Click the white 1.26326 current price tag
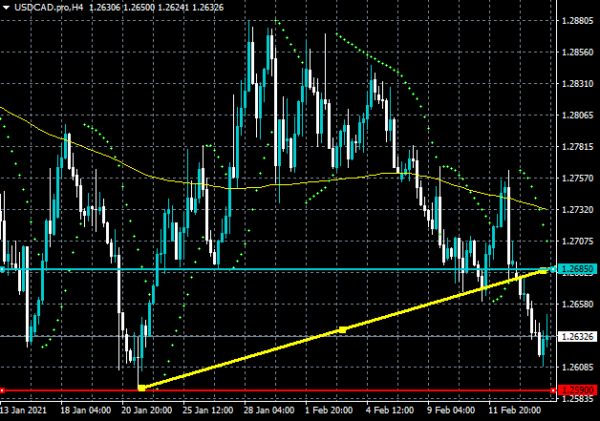Screen dimensions: 600x421 pos(577,336)
